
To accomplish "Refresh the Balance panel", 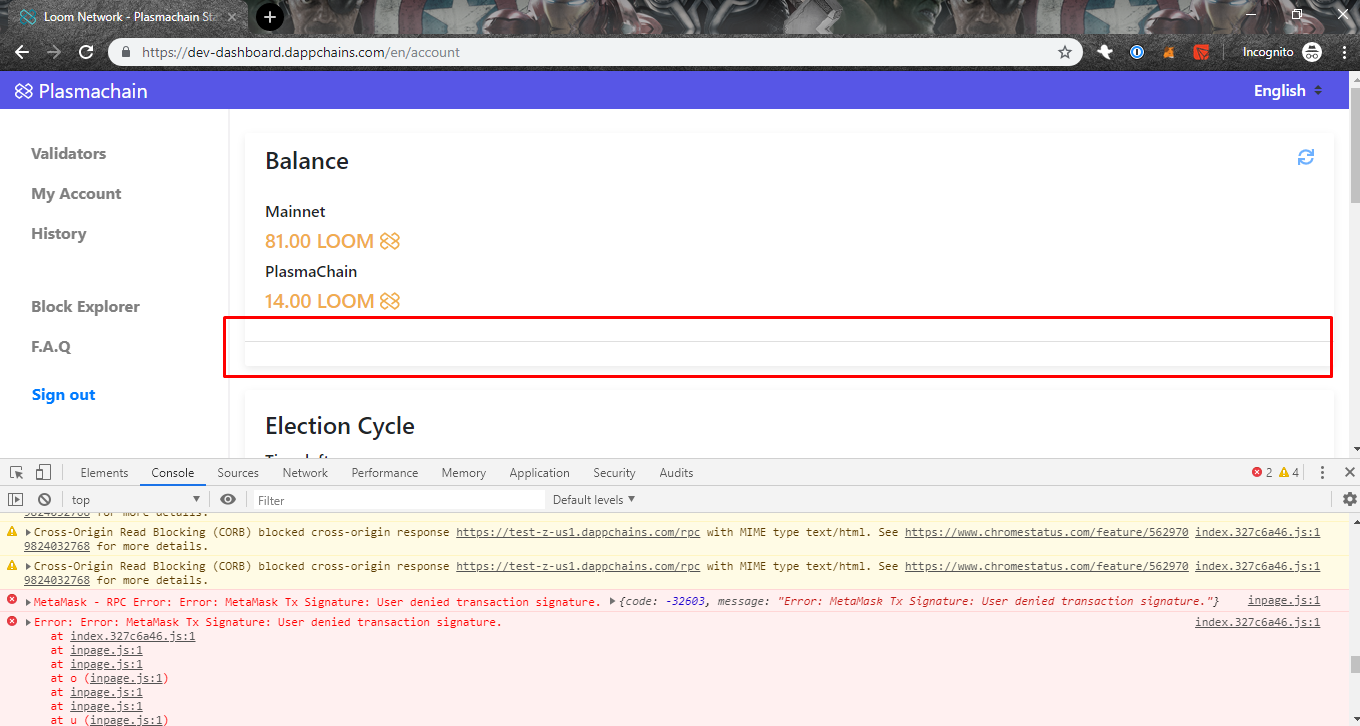I will pos(1305,157).
